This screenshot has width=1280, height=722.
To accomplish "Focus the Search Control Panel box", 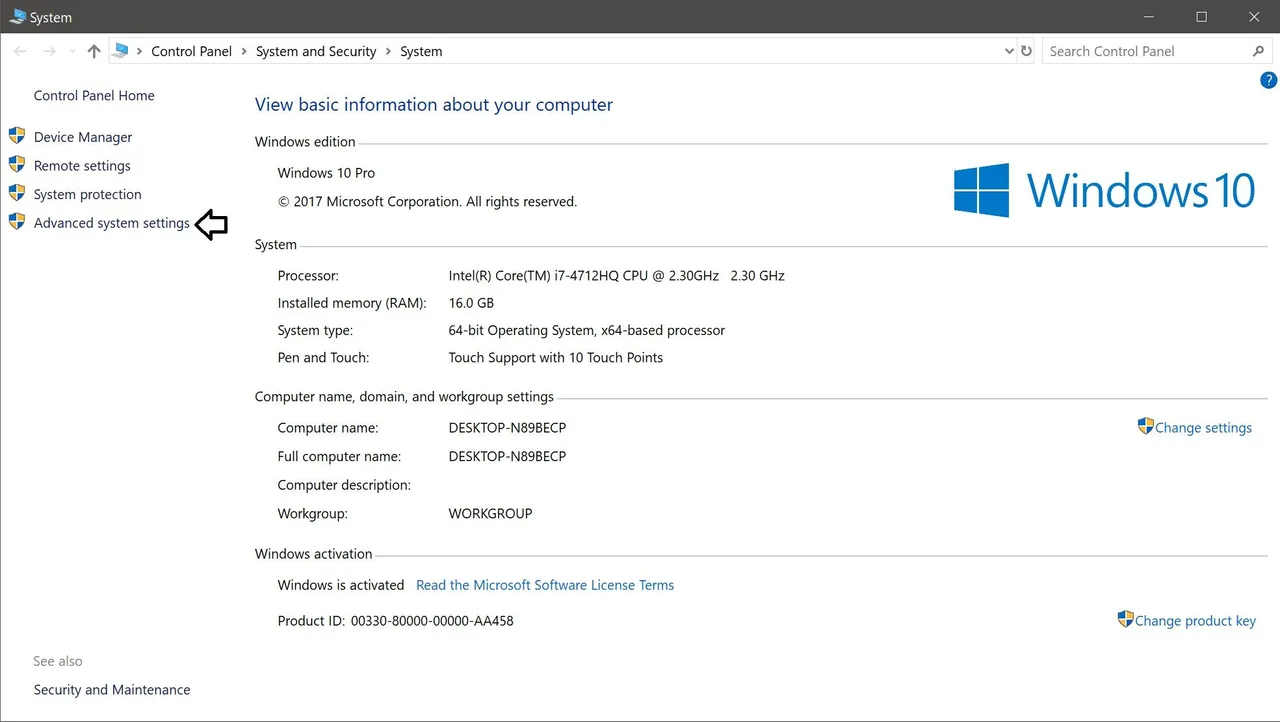I will click(x=1158, y=51).
